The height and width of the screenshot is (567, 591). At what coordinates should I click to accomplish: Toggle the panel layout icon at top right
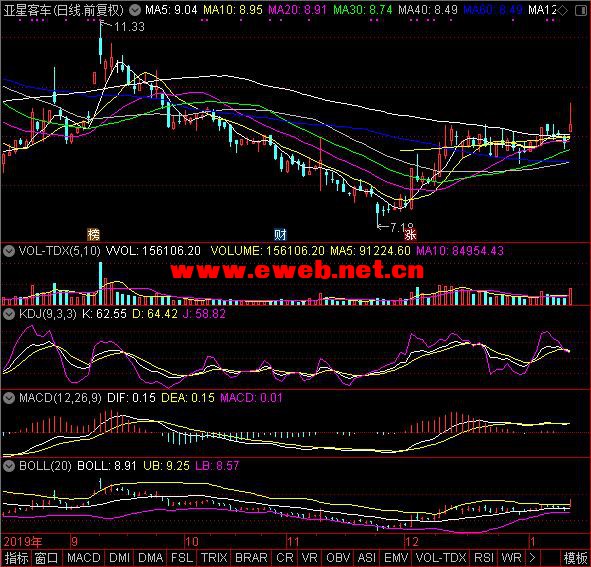[x=581, y=11]
